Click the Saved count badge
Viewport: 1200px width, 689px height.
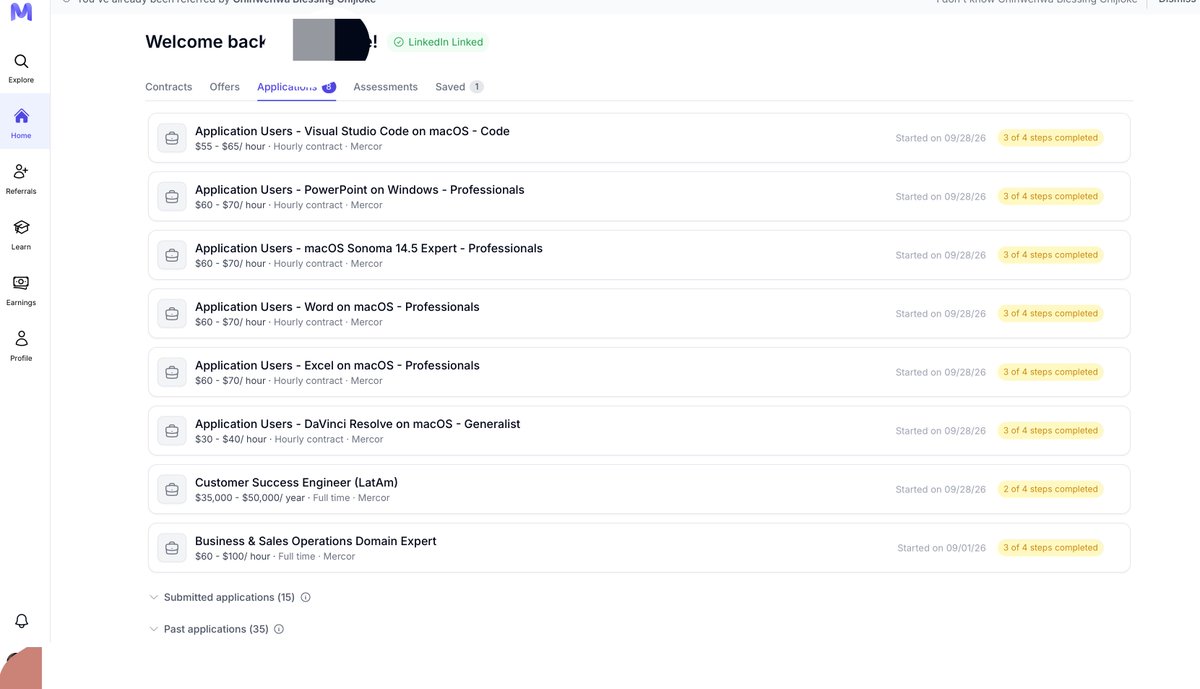477,87
